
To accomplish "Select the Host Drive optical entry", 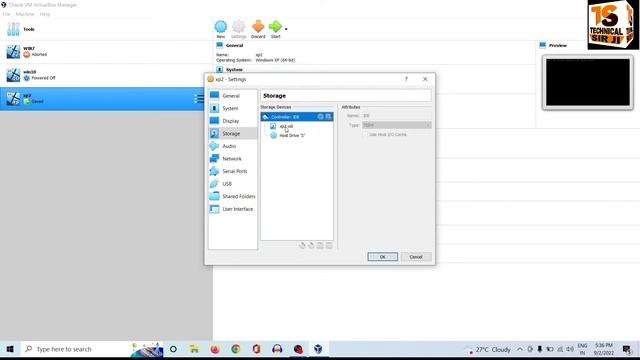I will 292,136.
